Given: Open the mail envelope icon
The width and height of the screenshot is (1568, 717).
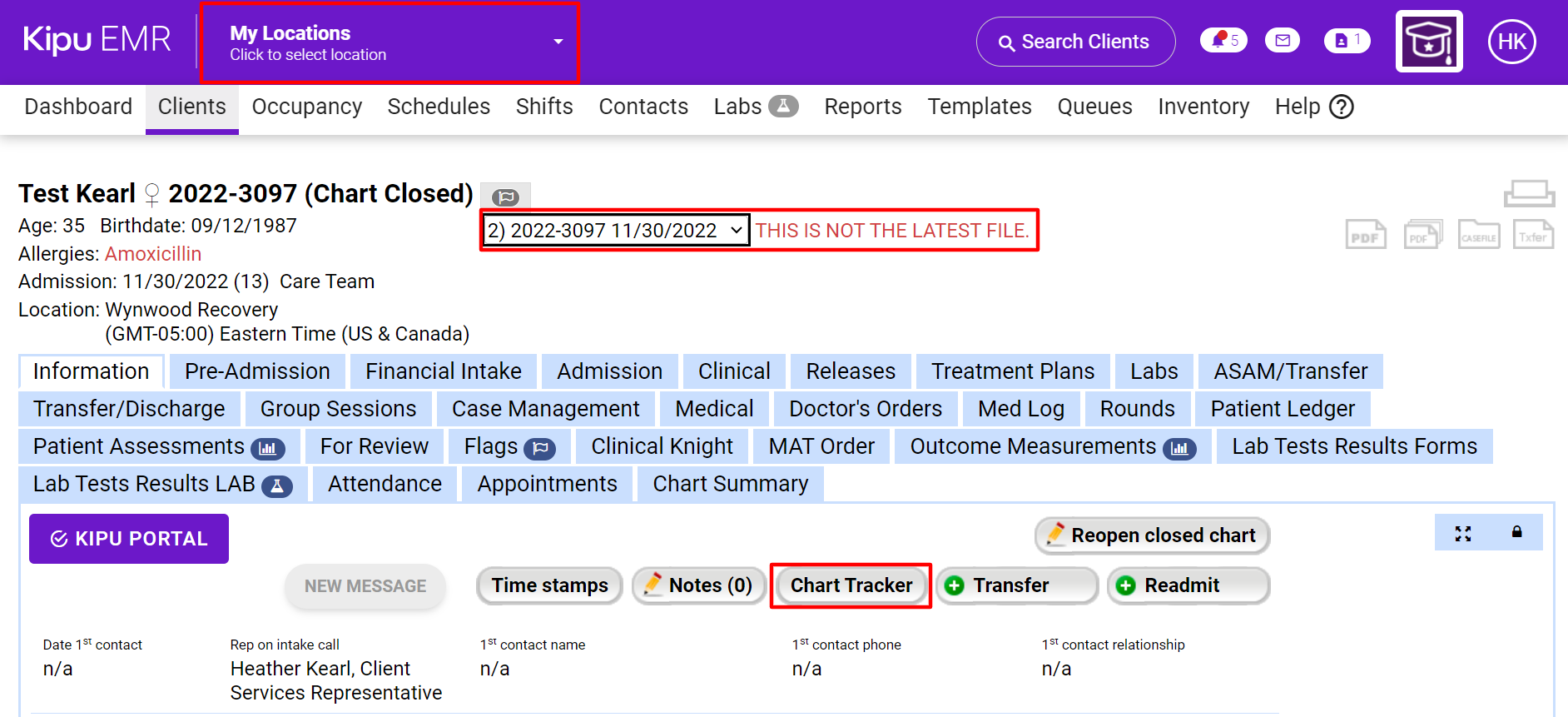Looking at the screenshot, I should coord(1282,41).
